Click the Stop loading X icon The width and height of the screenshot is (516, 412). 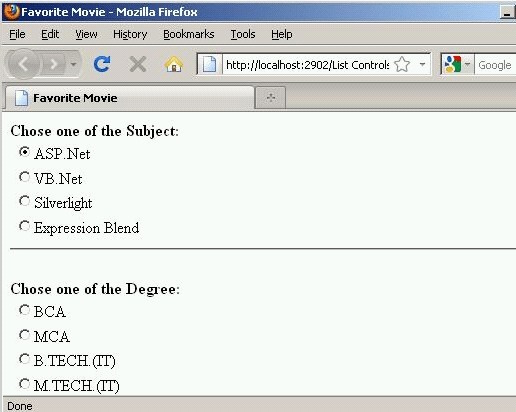point(138,64)
